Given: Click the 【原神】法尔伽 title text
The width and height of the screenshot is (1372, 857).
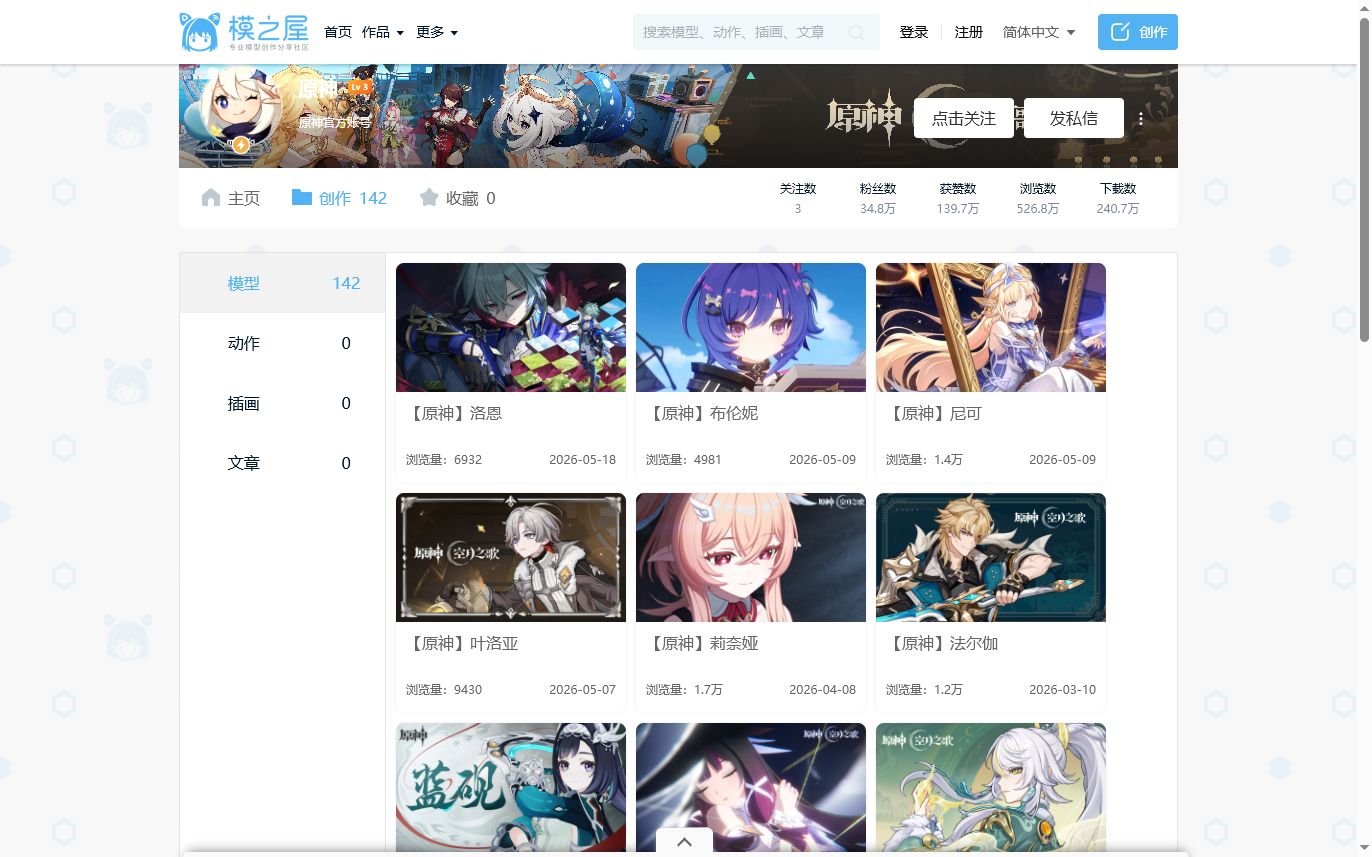Looking at the screenshot, I should (942, 643).
